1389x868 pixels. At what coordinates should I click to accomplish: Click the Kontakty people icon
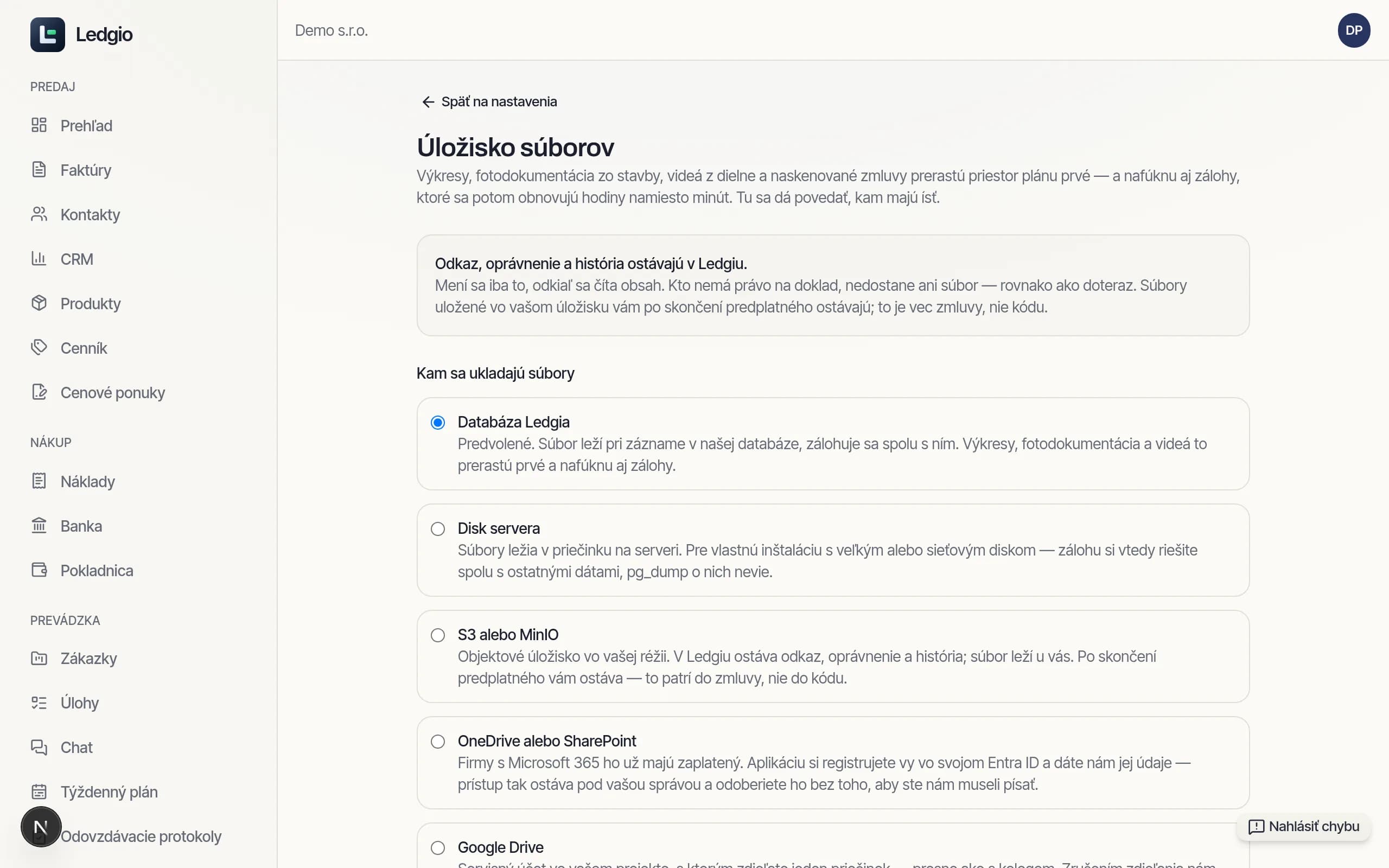[39, 214]
